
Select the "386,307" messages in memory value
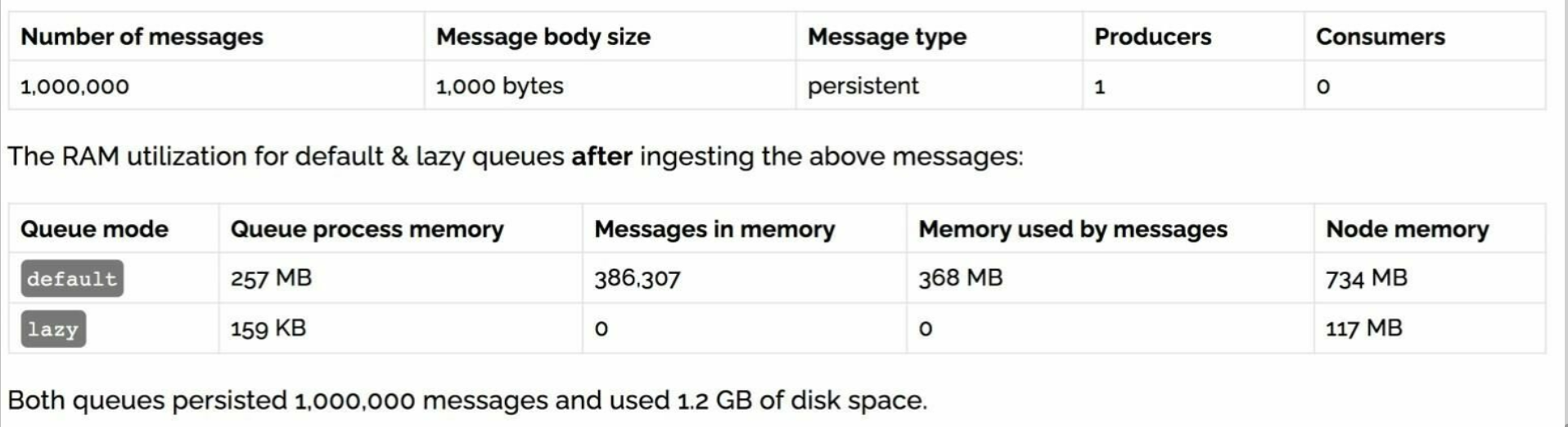point(637,278)
